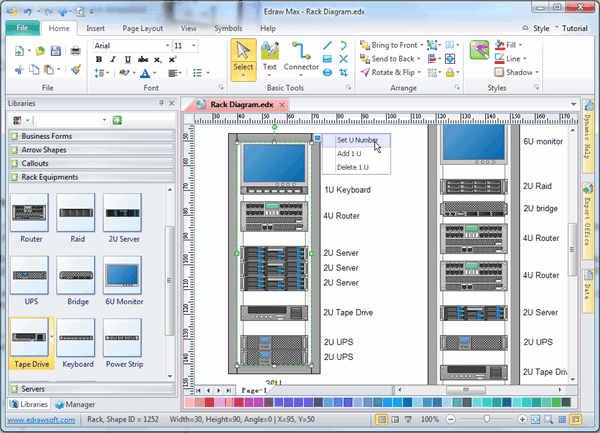
Task: Click the Manager panel button
Action: pos(74,404)
